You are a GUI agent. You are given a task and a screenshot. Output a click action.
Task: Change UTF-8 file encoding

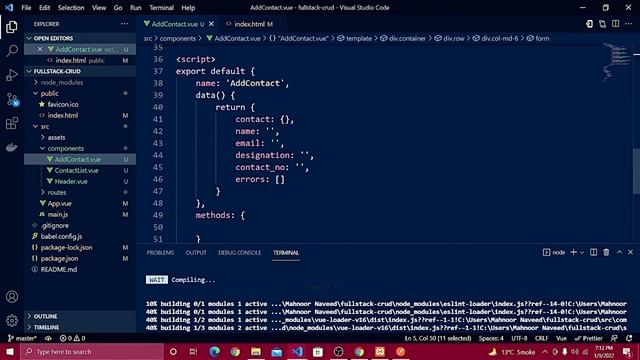pos(519,338)
